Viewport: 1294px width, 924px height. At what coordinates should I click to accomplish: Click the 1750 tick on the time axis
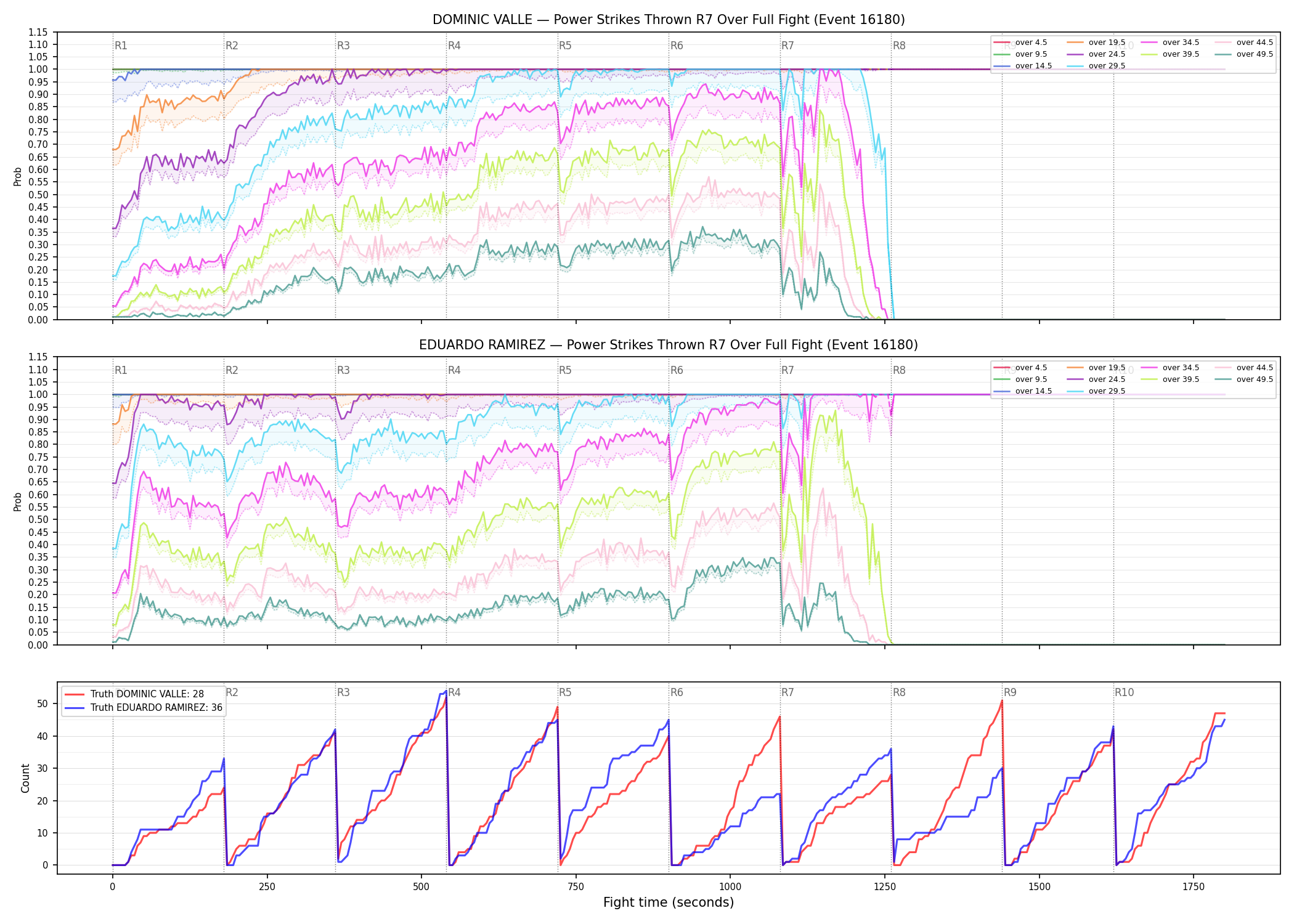tap(1194, 887)
